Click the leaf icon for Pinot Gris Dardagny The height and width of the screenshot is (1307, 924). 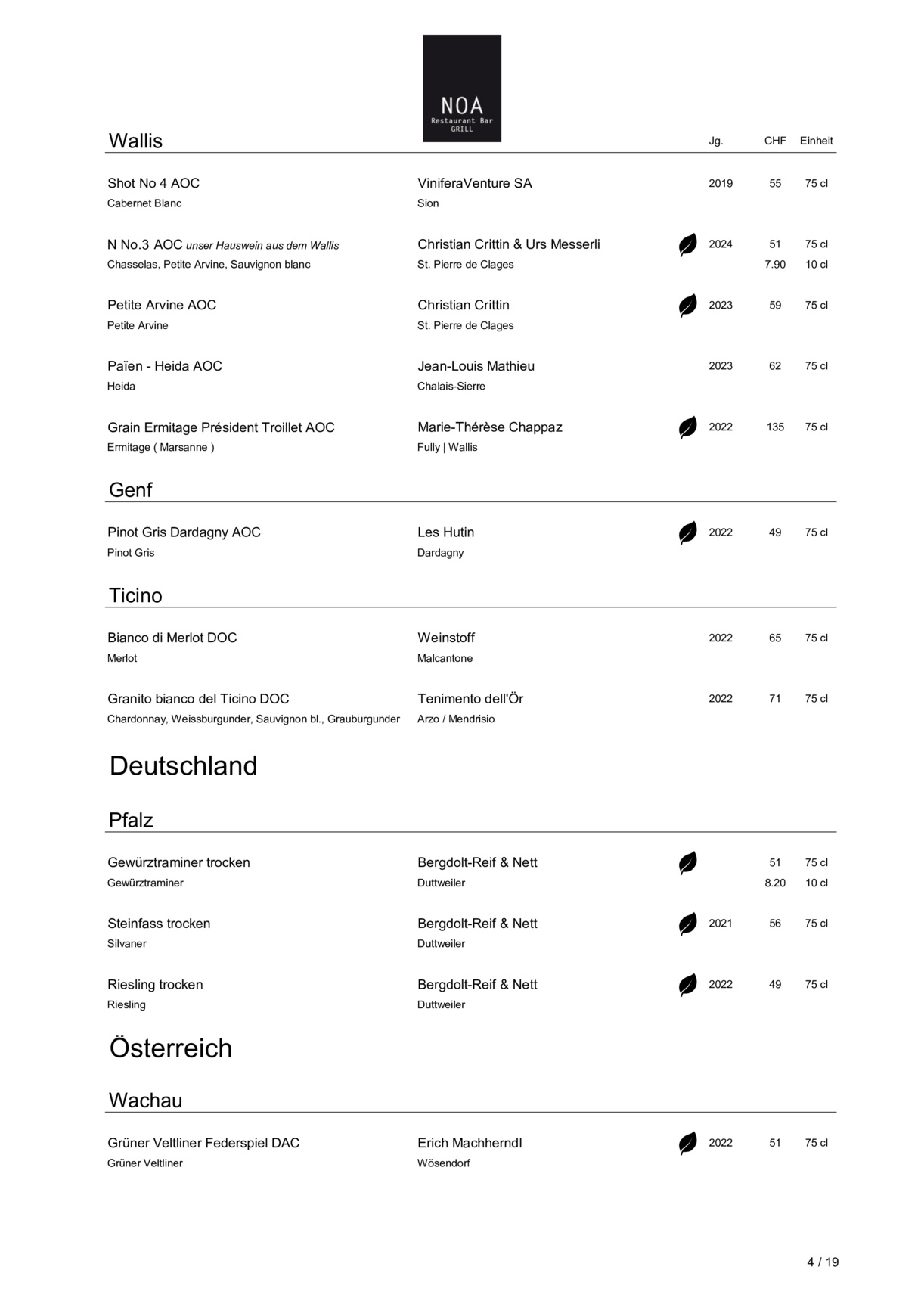pos(687,532)
